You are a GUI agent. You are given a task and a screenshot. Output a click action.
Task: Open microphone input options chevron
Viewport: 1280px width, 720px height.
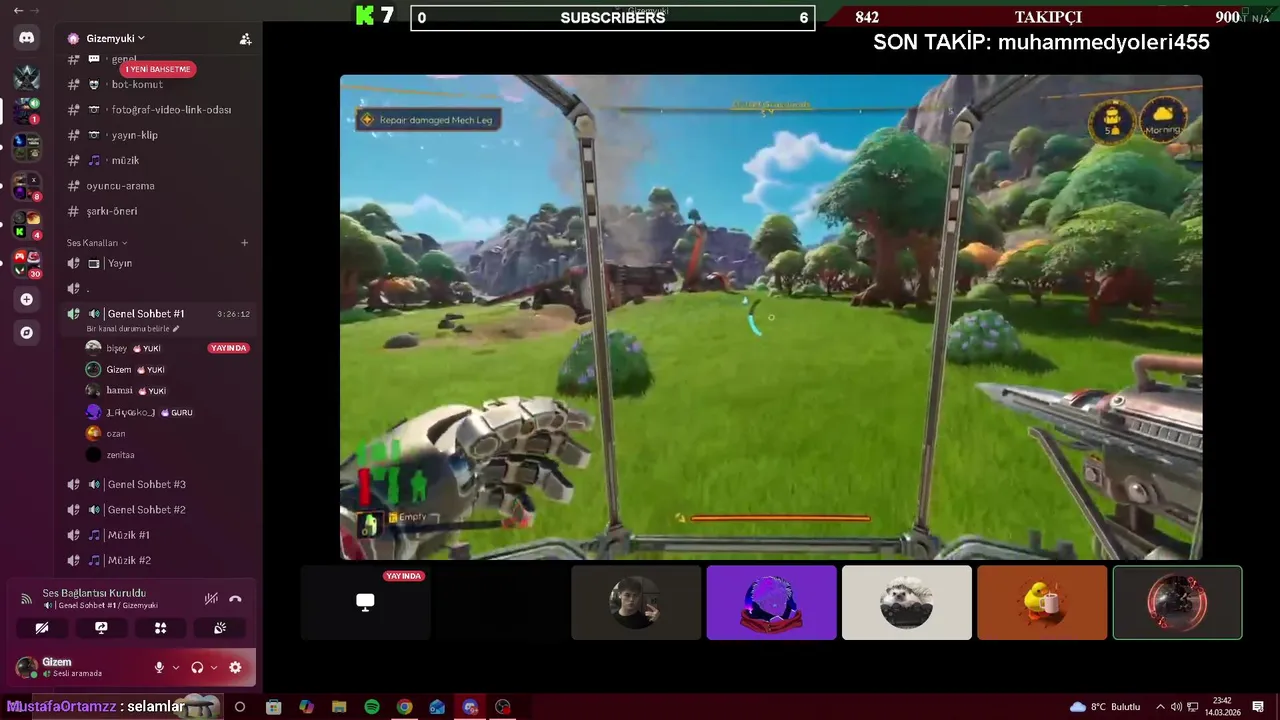(176, 668)
